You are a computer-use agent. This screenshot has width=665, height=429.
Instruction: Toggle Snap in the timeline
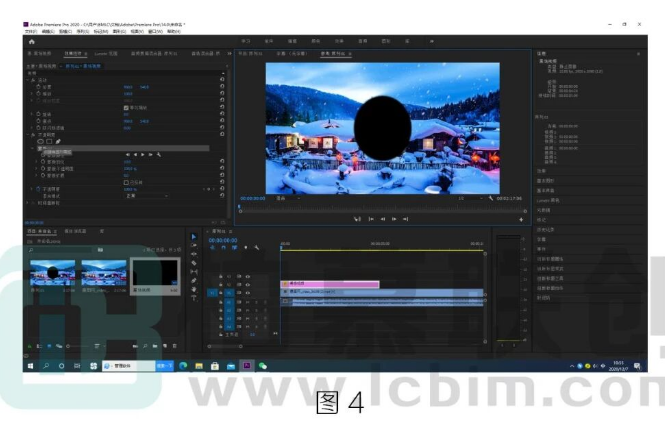coord(224,248)
